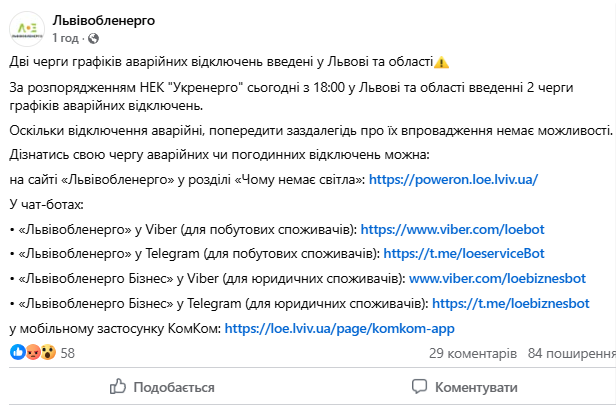
Task: Click the wow face reaction icon
Action: [x=47, y=352]
